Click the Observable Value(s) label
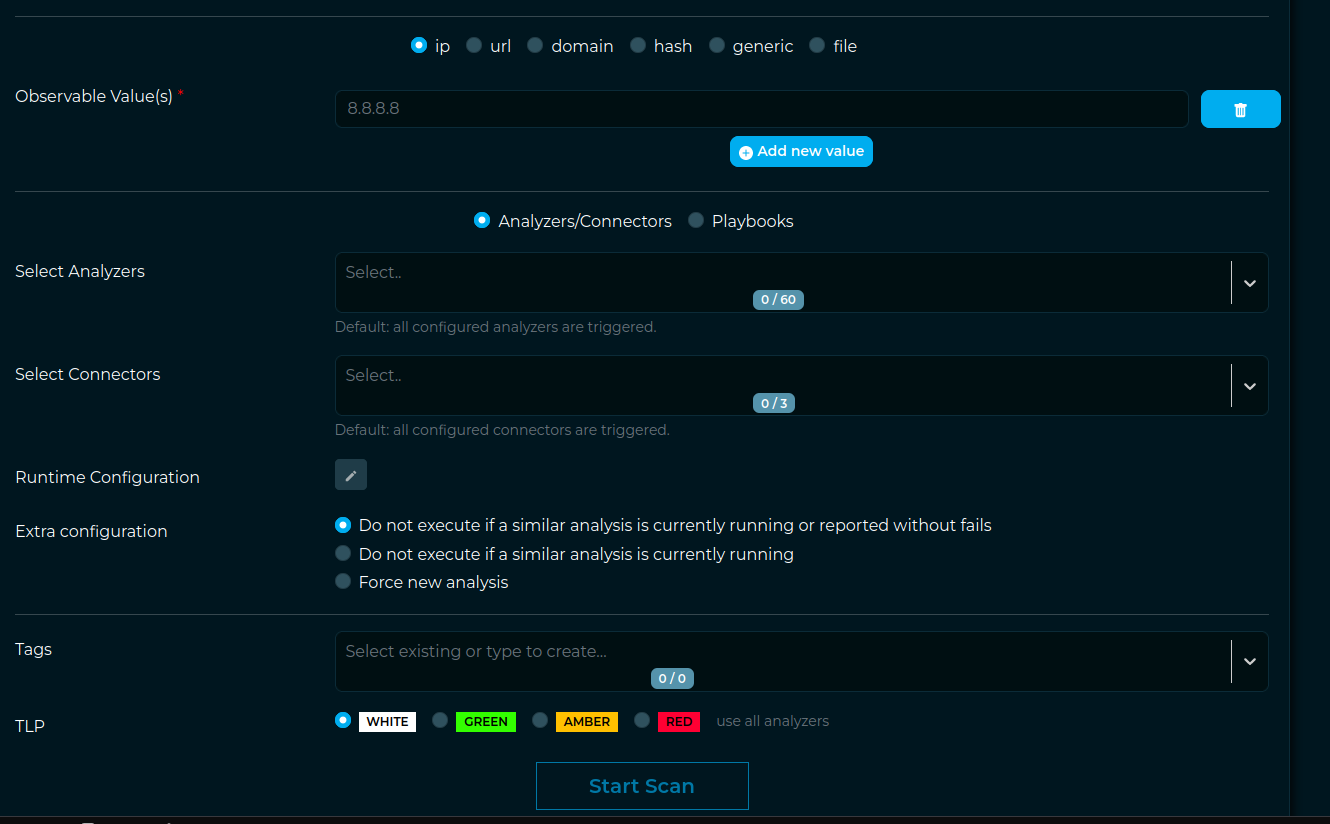Viewport: 1330px width, 824px height. (94, 96)
